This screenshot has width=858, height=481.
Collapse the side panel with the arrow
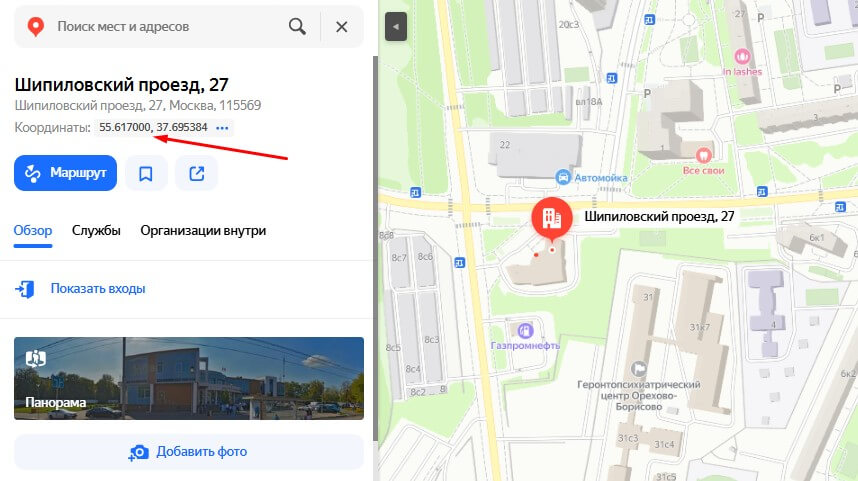tap(396, 26)
